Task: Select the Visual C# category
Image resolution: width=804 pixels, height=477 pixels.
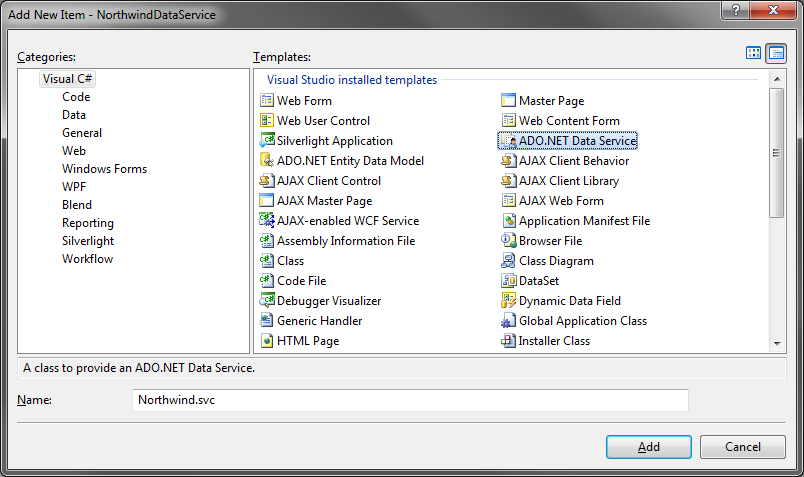Action: pyautogui.click(x=67, y=79)
